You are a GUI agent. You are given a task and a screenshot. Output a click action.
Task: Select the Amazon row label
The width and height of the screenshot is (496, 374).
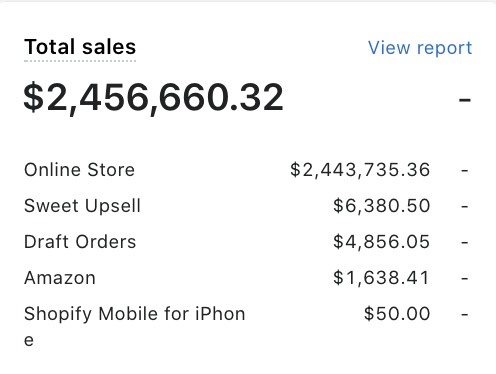tap(60, 278)
